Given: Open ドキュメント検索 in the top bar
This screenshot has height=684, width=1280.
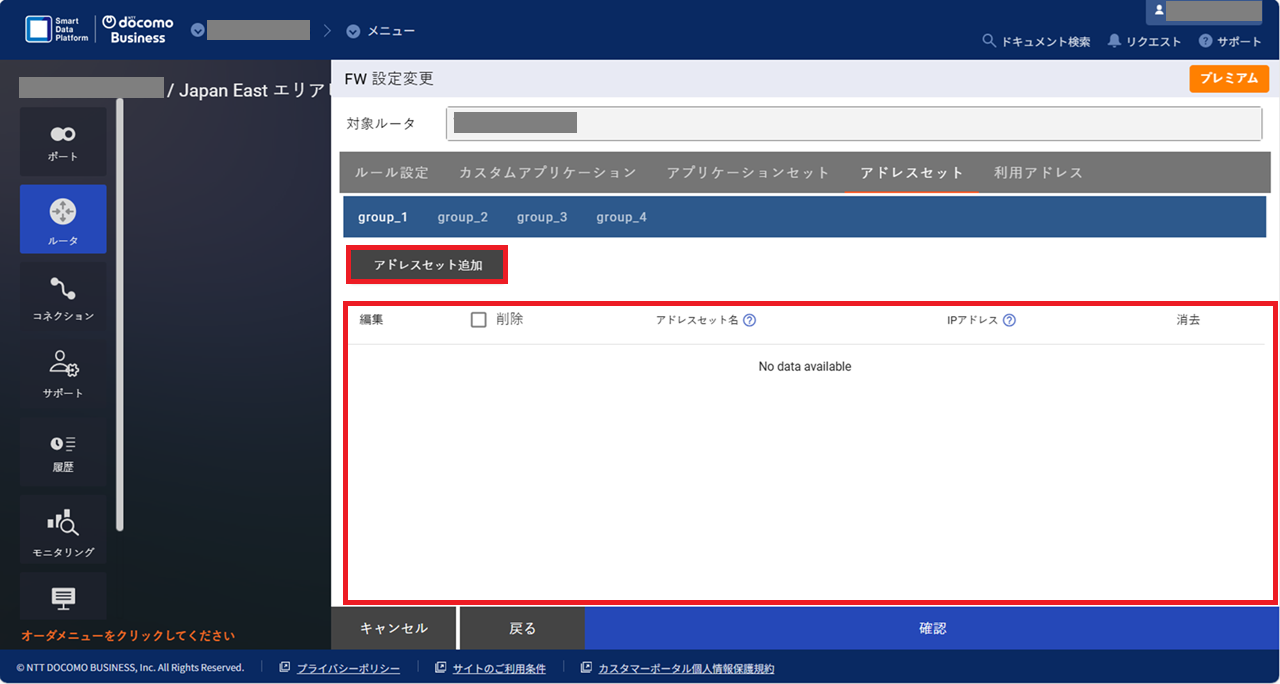Looking at the screenshot, I should (1036, 41).
